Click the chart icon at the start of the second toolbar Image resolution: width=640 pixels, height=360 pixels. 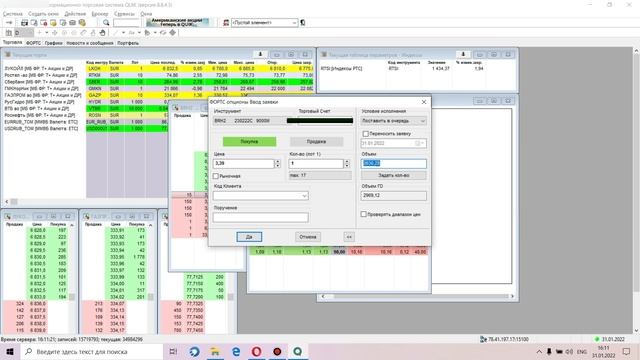point(9,33)
